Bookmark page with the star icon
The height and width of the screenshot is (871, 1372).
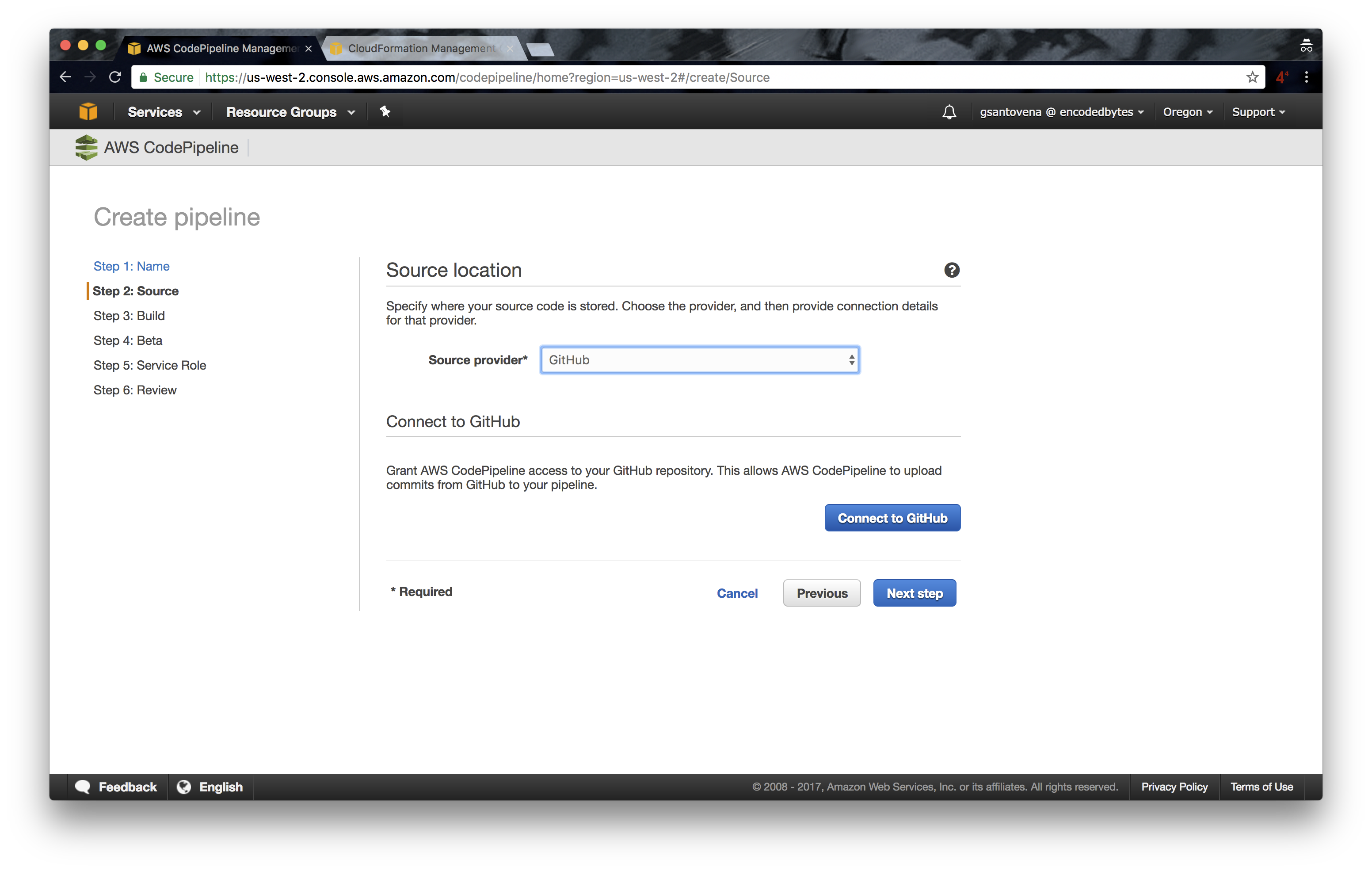(1252, 77)
